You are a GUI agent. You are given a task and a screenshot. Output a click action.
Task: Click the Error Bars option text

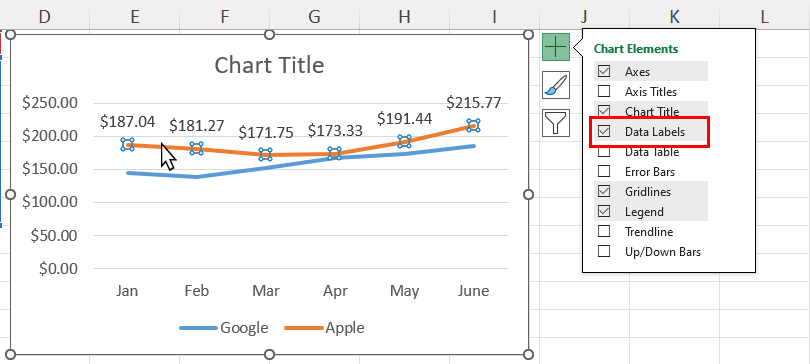coord(650,172)
